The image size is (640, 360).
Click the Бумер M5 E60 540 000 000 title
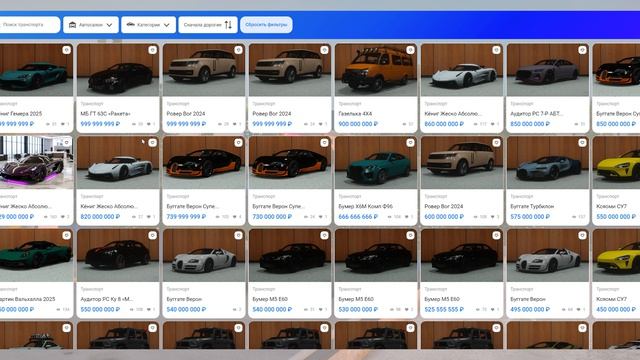point(270,299)
